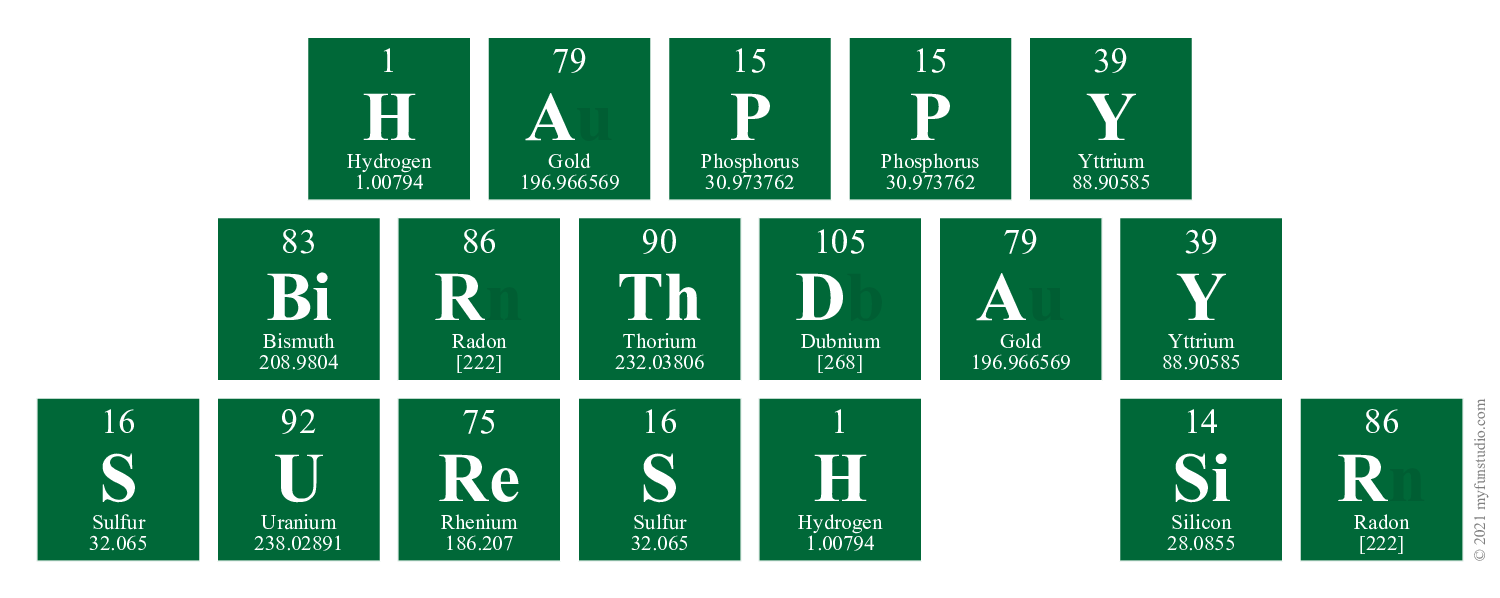Click the mass value "28.0855"
This screenshot has height=598, width=1500.
tap(1201, 543)
